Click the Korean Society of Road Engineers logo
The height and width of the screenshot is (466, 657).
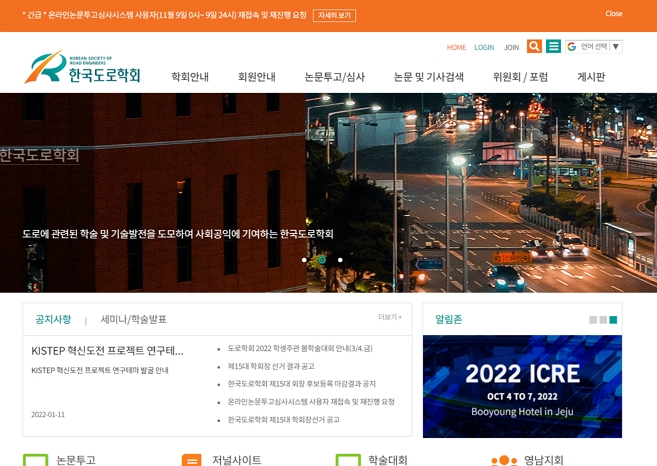coord(82,69)
